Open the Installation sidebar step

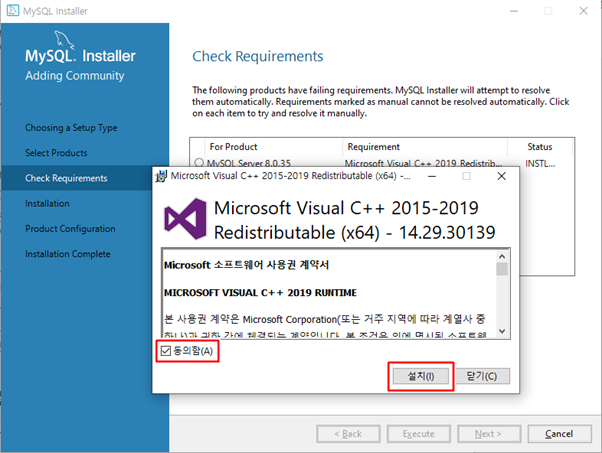coord(47,203)
